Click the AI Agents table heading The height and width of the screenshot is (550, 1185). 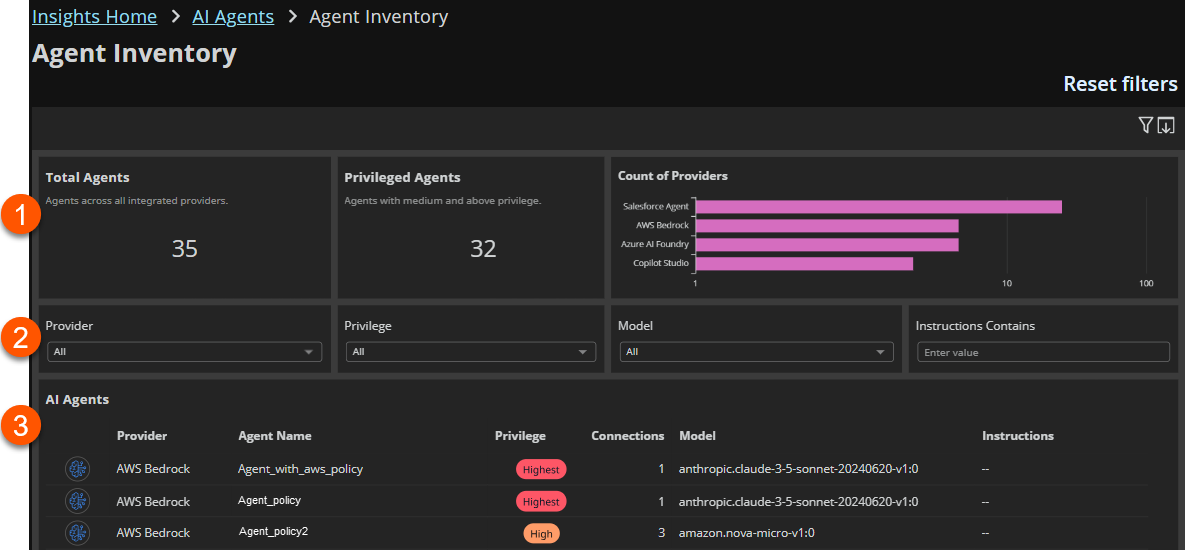[x=77, y=400]
